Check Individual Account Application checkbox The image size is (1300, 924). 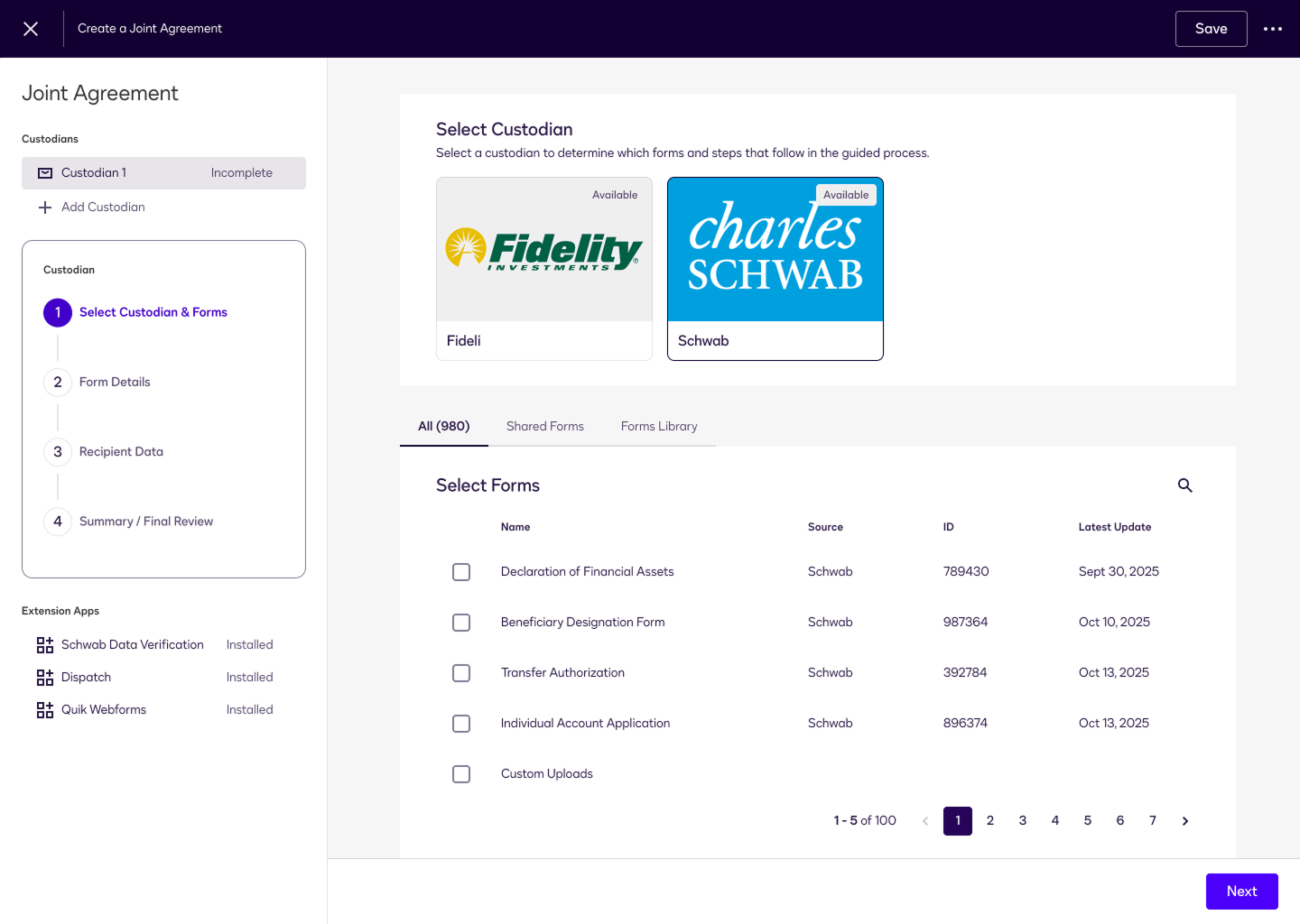click(461, 724)
